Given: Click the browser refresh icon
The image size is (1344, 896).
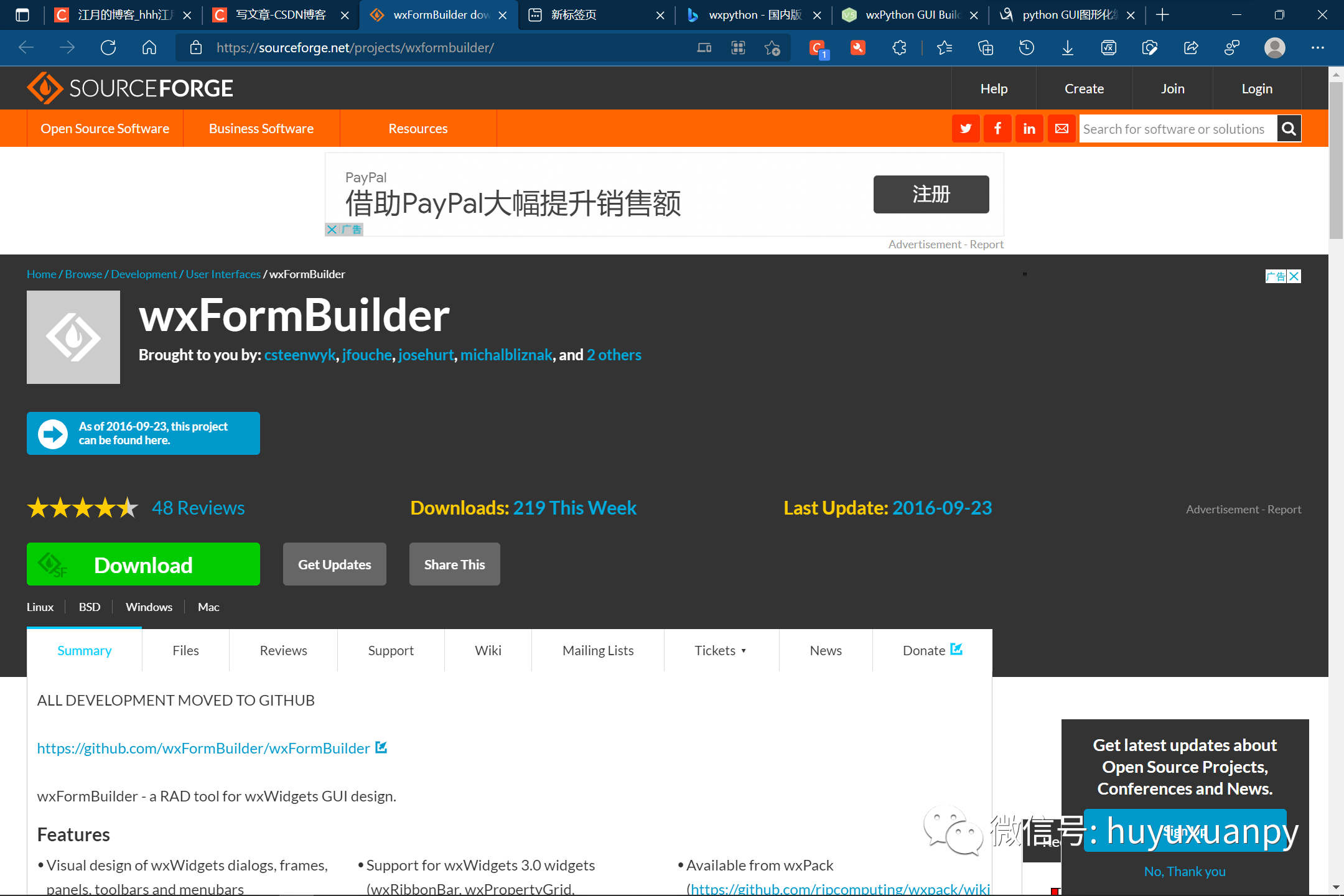Looking at the screenshot, I should pyautogui.click(x=108, y=48).
